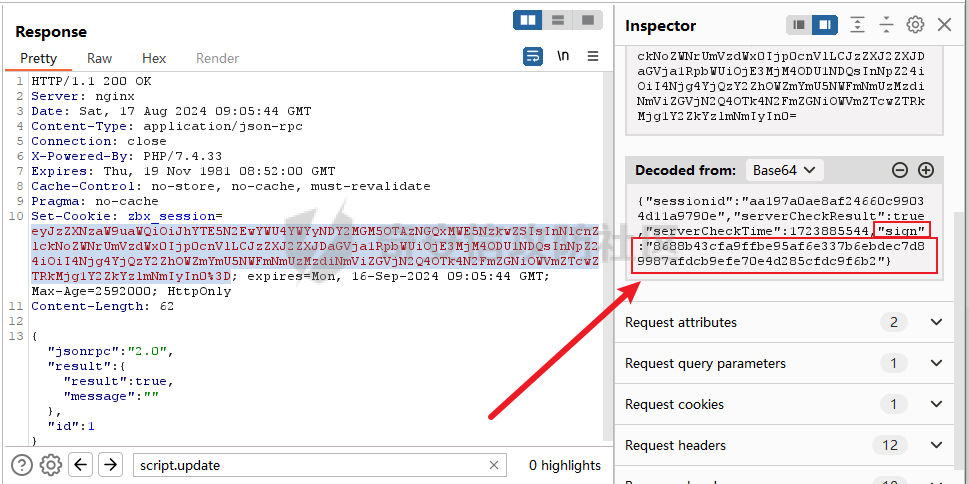Toggle word wrap in response viewer
This screenshot has width=969, height=484.
(x=534, y=57)
